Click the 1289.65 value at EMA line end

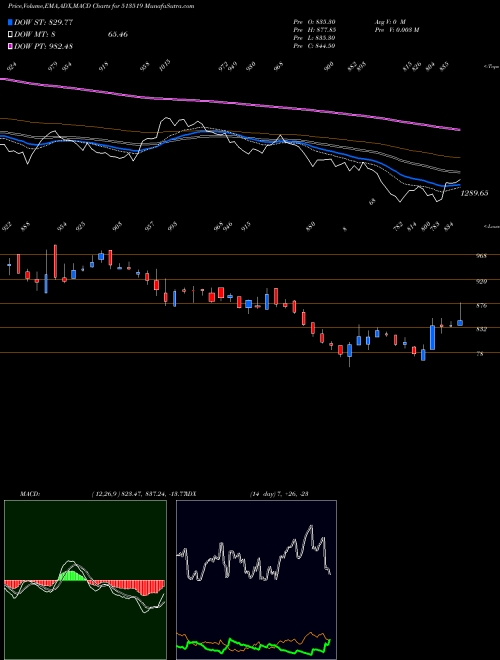(475, 193)
